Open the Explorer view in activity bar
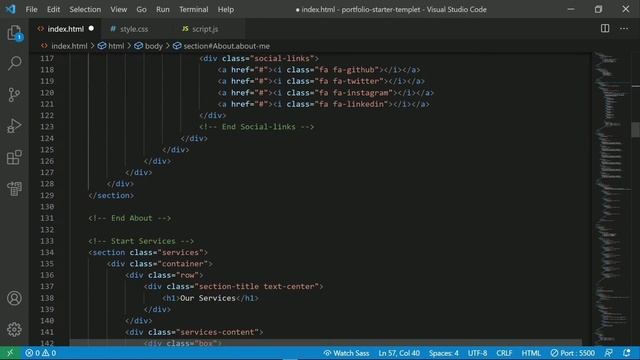 (14, 33)
